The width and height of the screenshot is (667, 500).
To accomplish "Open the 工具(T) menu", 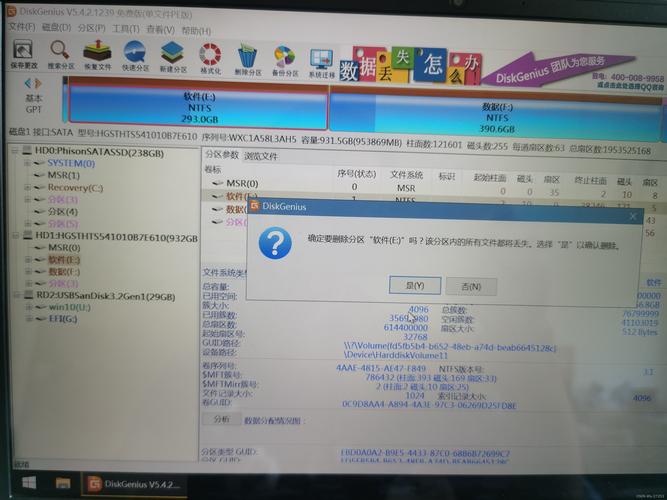I will 125,29.
